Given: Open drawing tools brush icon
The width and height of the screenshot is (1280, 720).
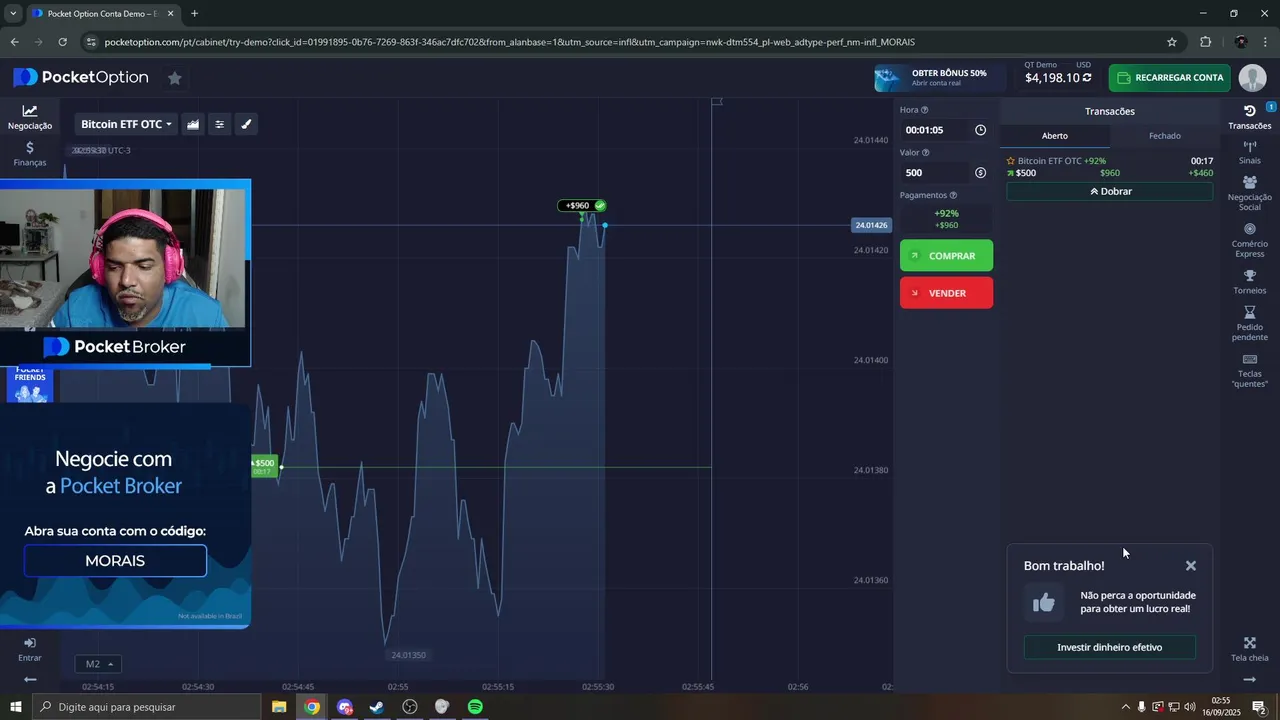Looking at the screenshot, I should (x=247, y=124).
